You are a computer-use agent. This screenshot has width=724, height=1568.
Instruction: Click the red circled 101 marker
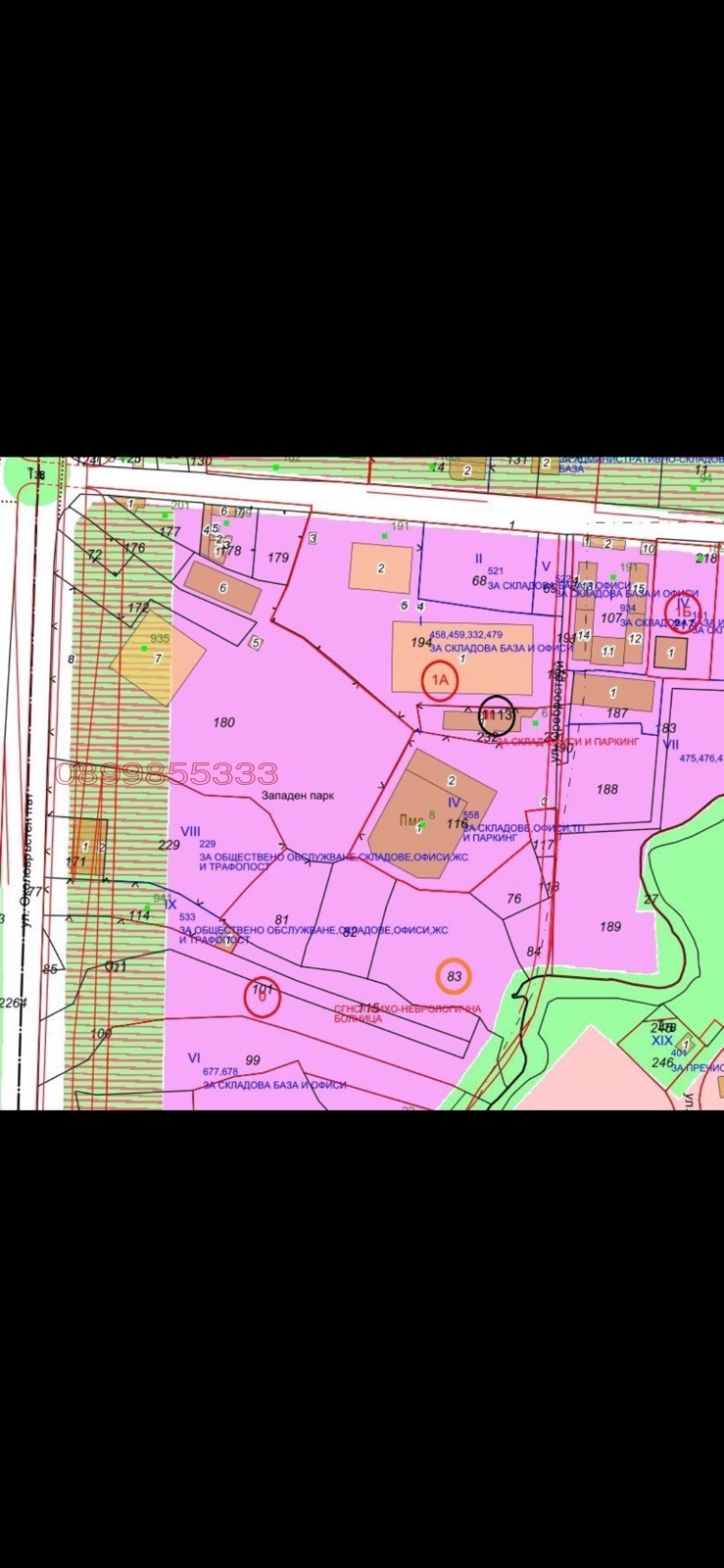click(263, 997)
